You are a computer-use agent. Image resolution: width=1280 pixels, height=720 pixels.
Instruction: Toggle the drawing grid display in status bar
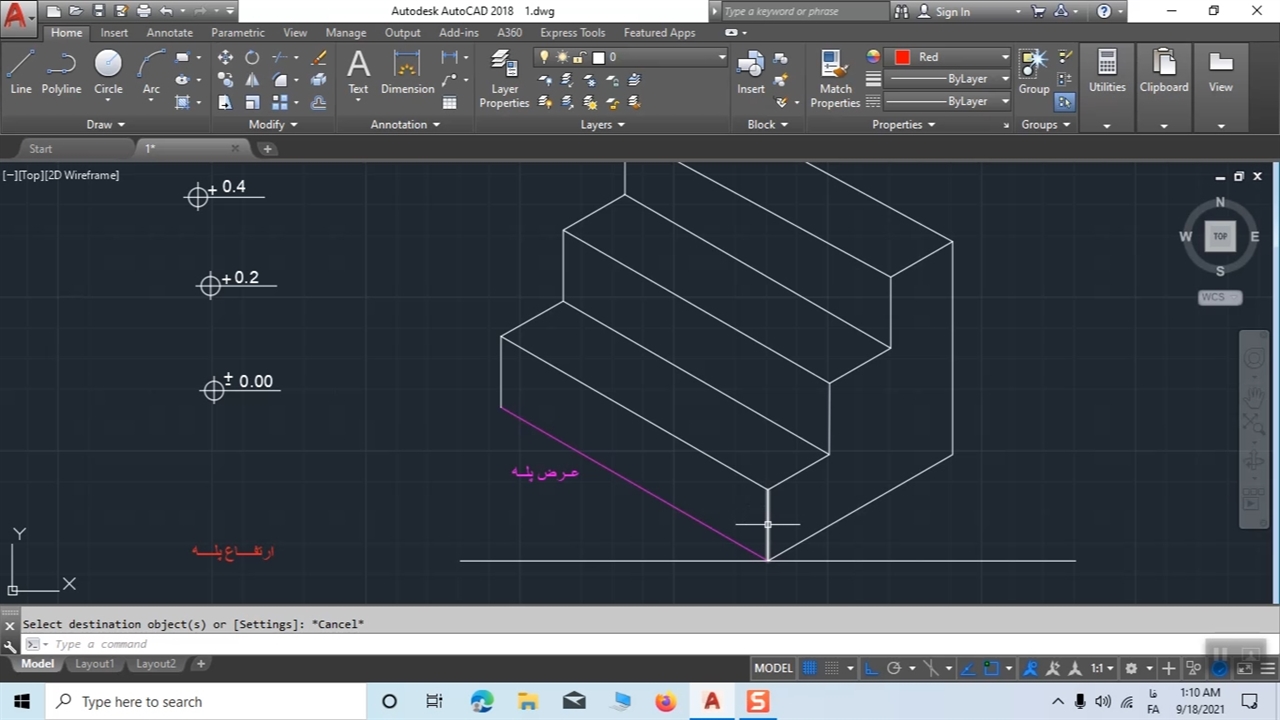pos(810,668)
